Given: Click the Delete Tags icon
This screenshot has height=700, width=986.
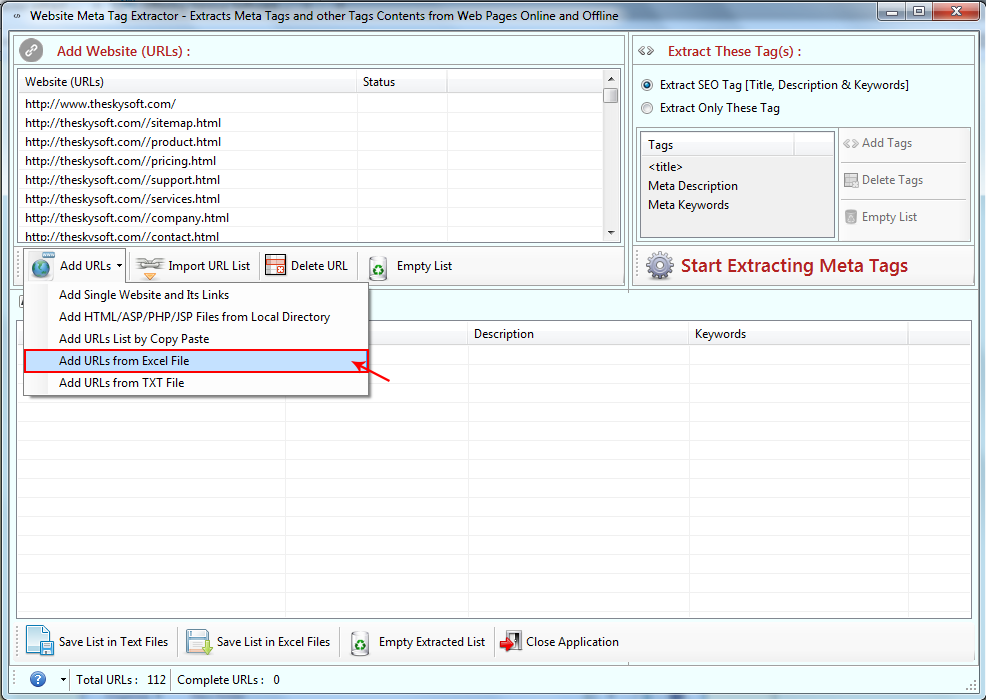Looking at the screenshot, I should point(851,181).
